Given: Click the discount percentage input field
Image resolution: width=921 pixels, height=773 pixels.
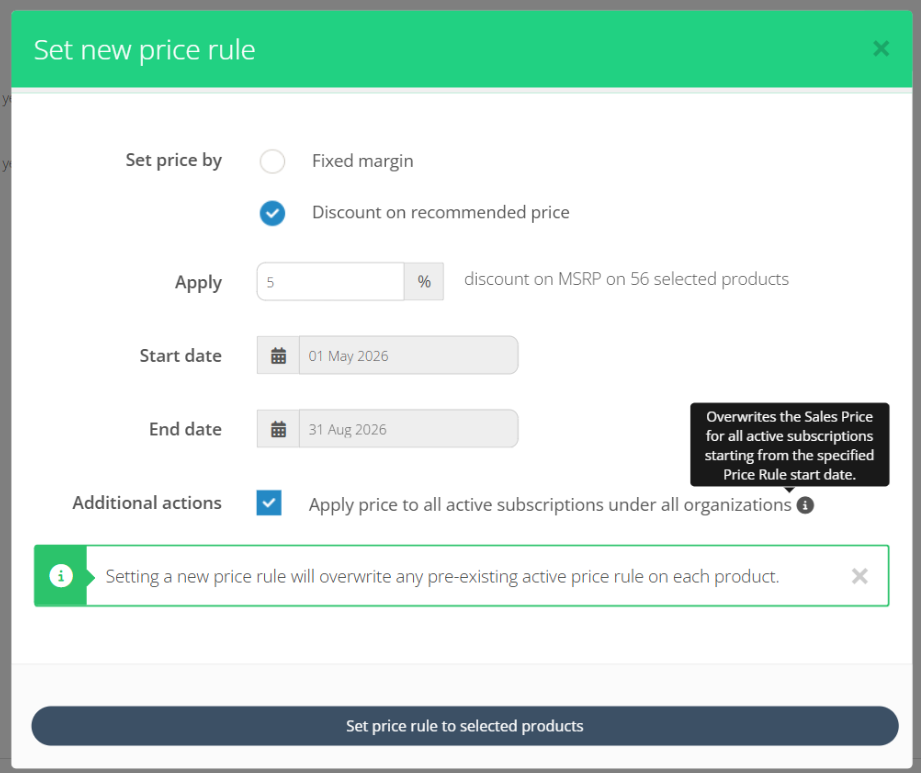Looking at the screenshot, I should 330,282.
